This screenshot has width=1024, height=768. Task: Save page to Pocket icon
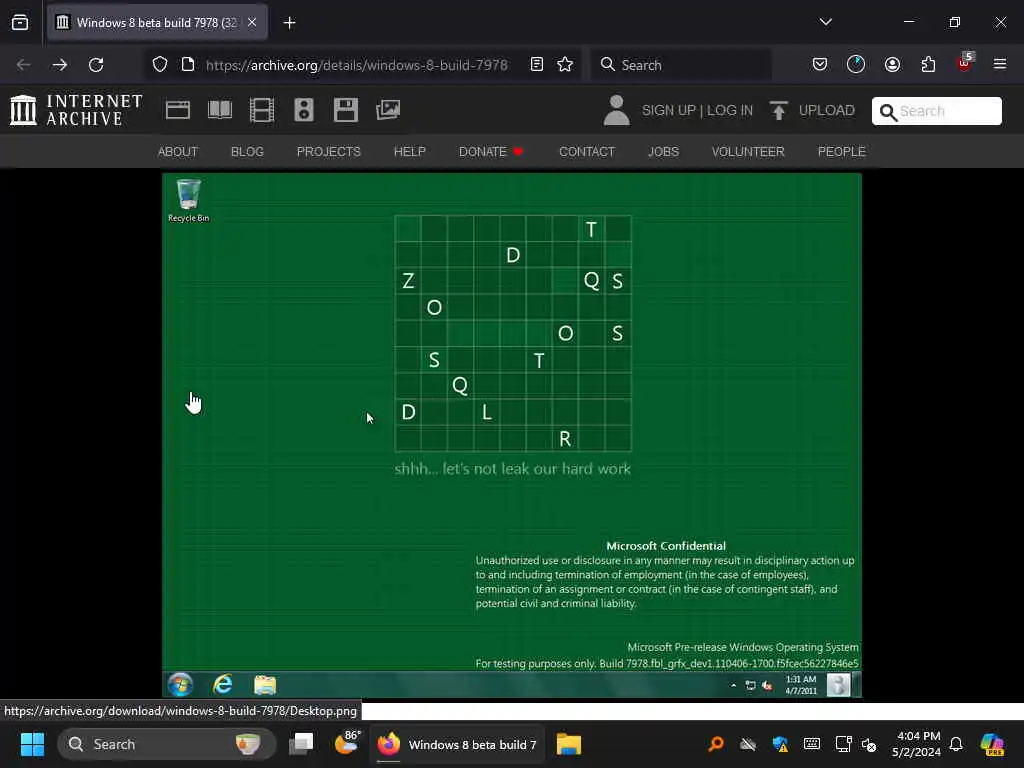tap(820, 65)
